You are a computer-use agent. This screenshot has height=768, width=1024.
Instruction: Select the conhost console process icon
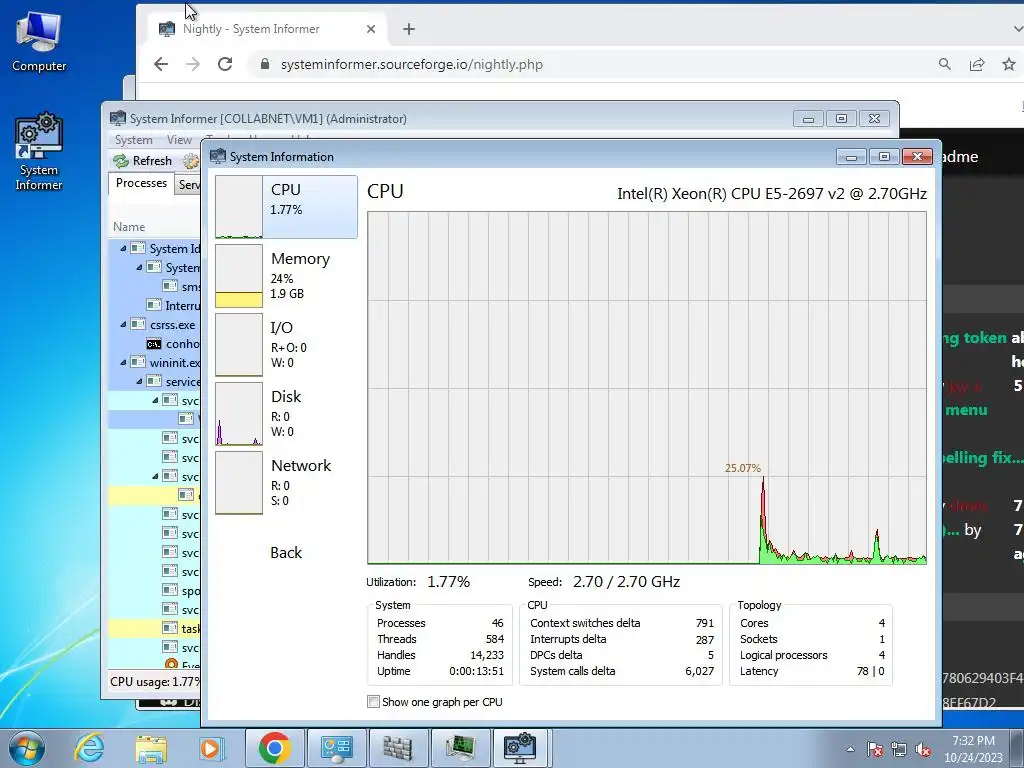pyautogui.click(x=154, y=344)
